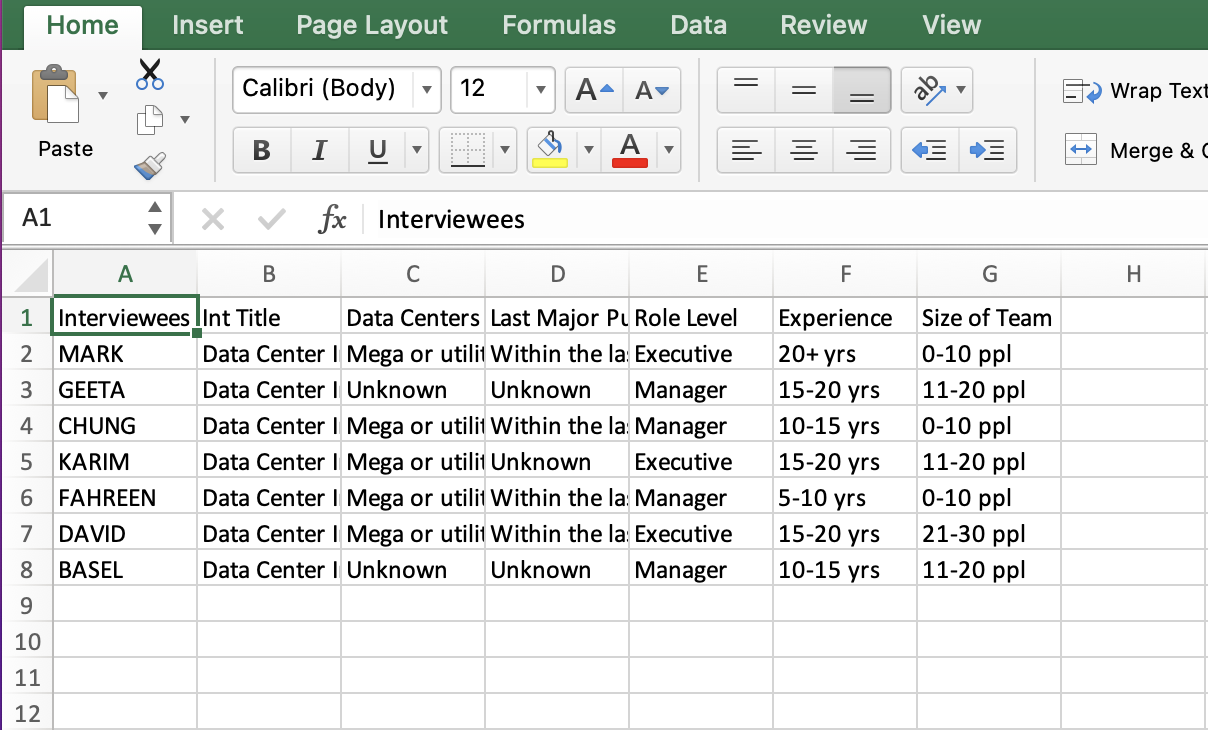Viewport: 1208px width, 730px height.
Task: Select the cell containing 5-10 yrs
Action: 845,498
